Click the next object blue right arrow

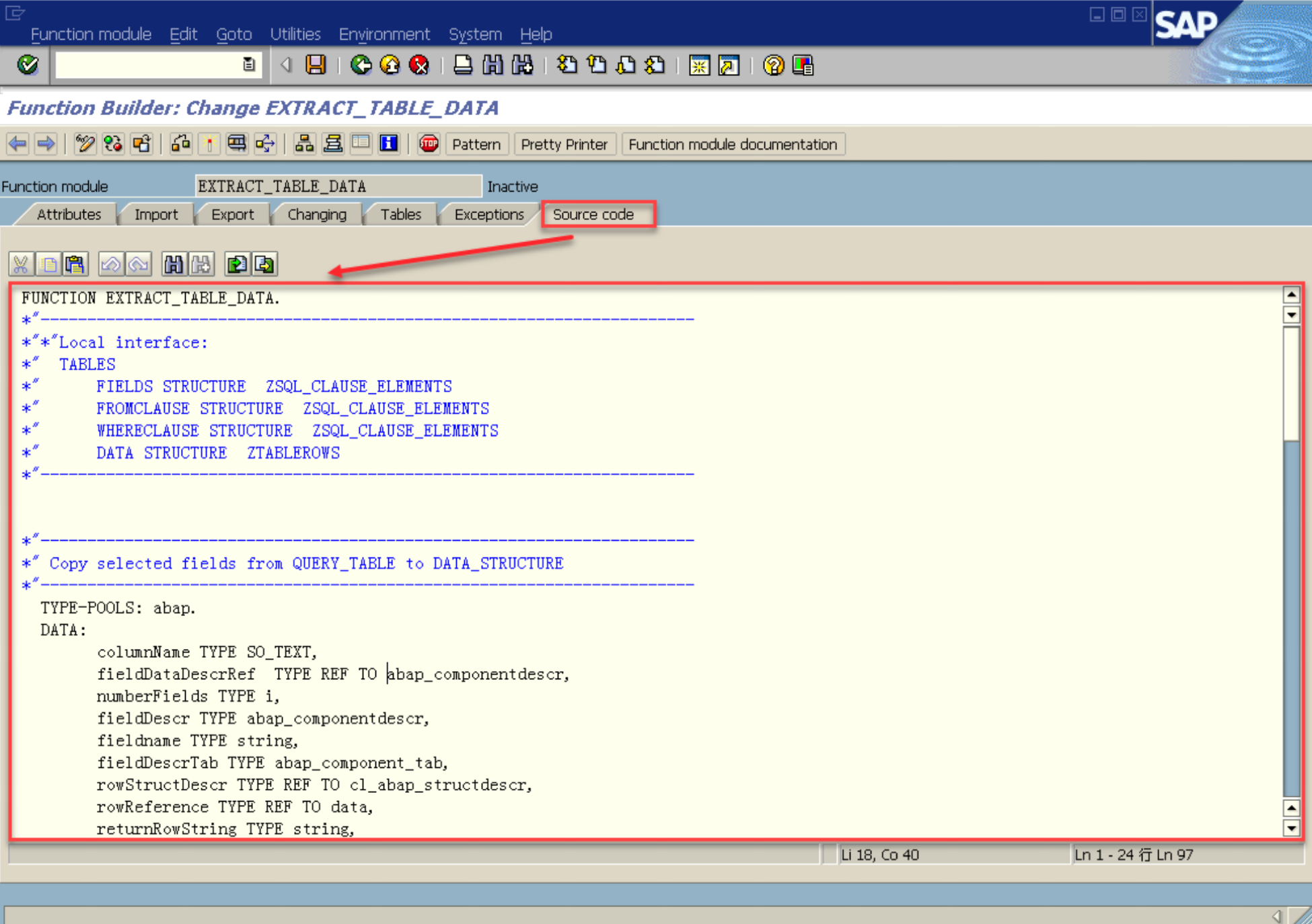[x=46, y=143]
